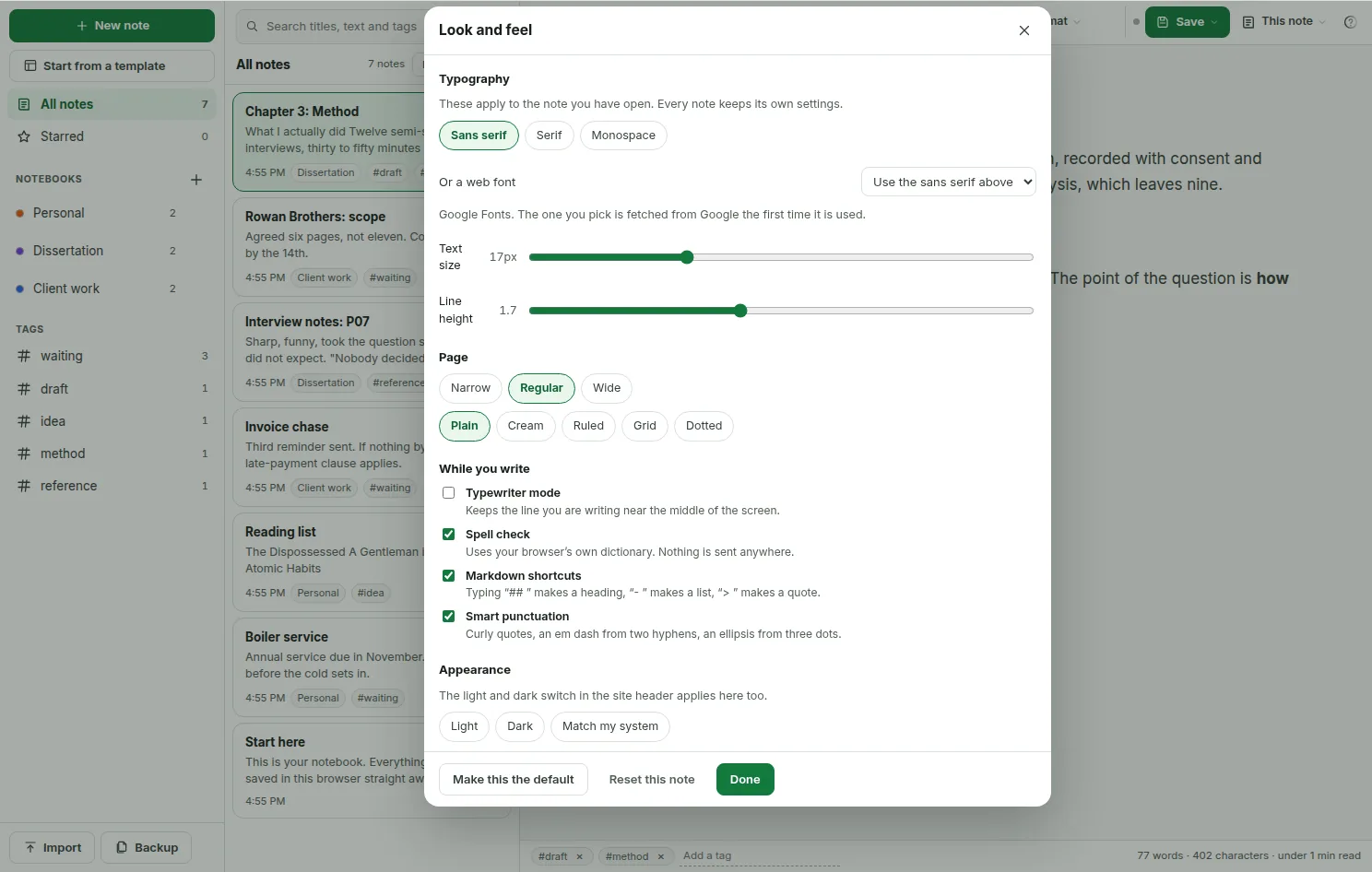Image resolution: width=1372 pixels, height=872 pixels.
Task: Click Reset this note
Action: point(652,780)
